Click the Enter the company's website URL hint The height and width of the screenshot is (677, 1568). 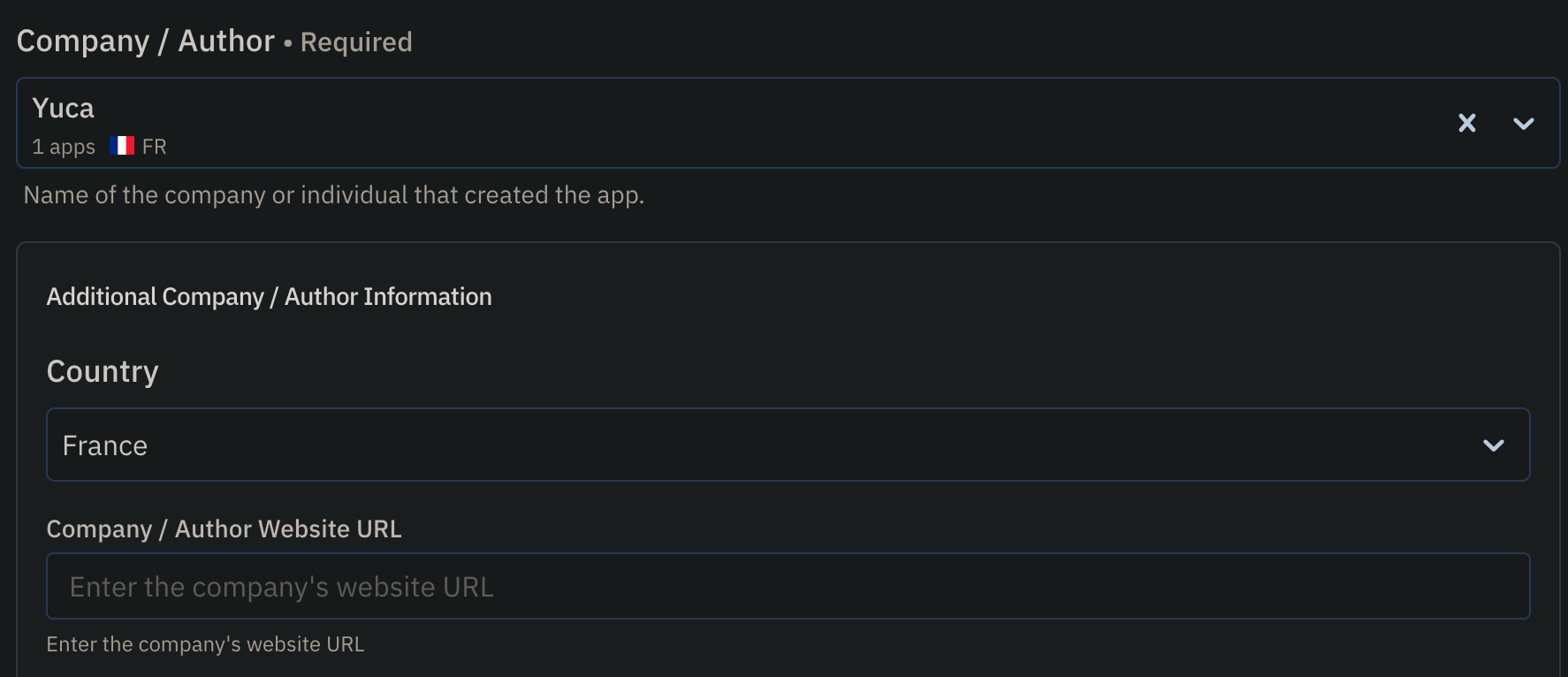205,644
